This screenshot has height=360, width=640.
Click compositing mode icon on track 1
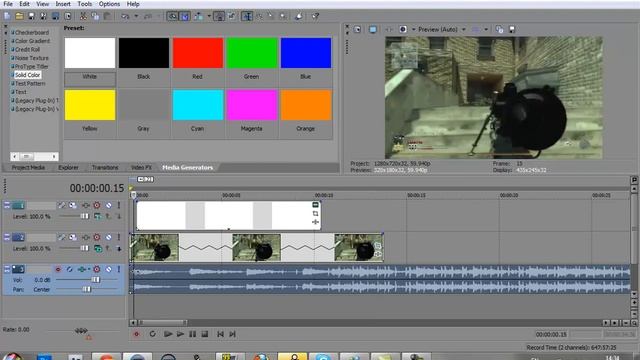coord(97,216)
